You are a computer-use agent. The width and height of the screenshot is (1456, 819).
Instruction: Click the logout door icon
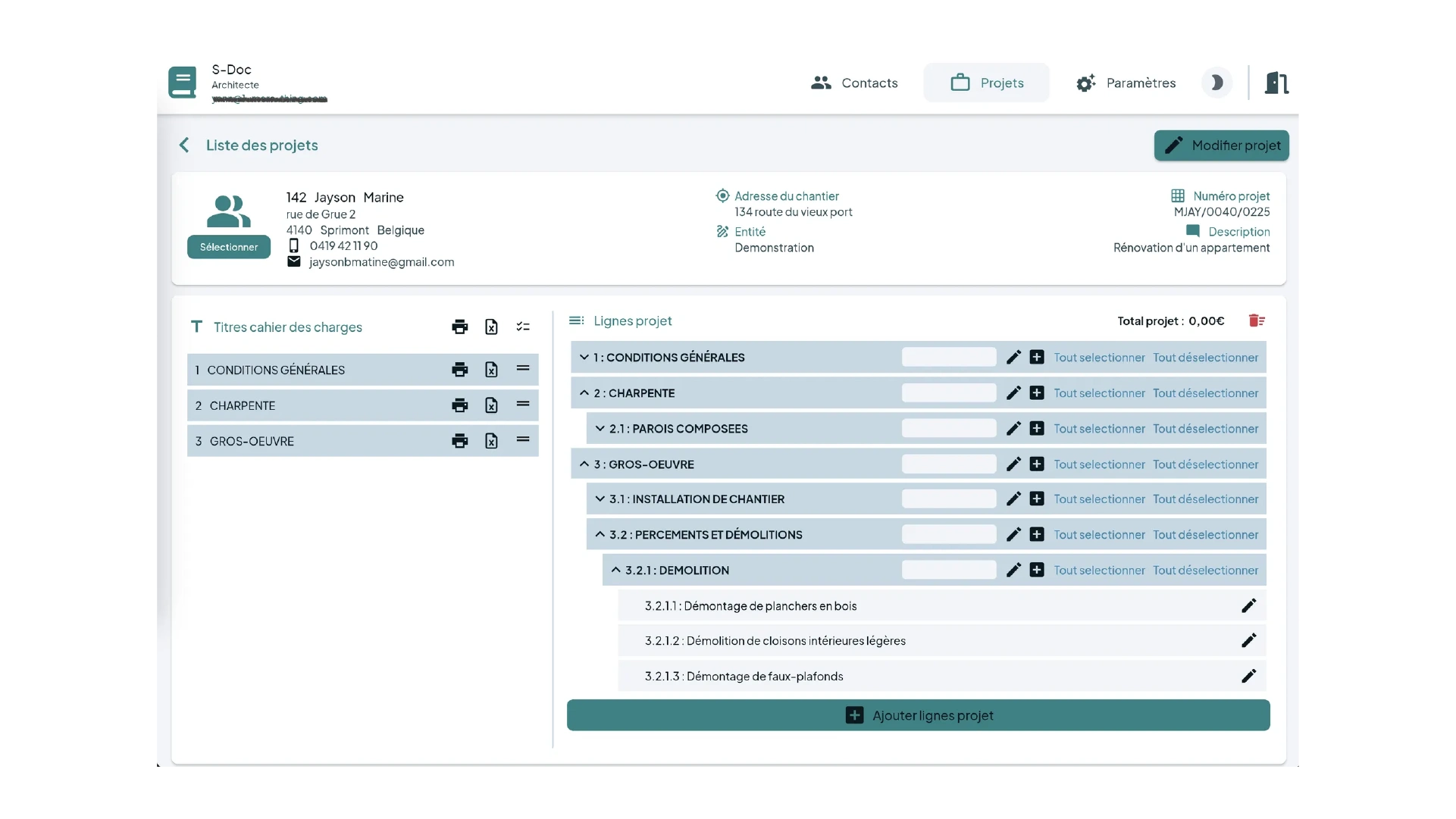pyautogui.click(x=1276, y=83)
